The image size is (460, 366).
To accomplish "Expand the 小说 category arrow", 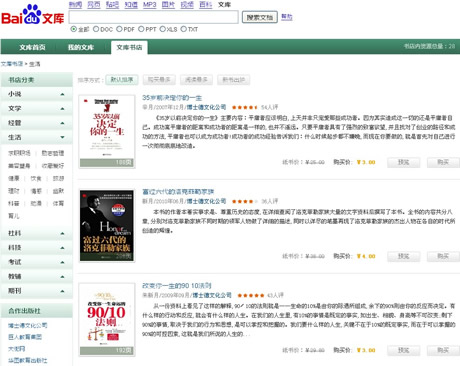I will 62,94.
